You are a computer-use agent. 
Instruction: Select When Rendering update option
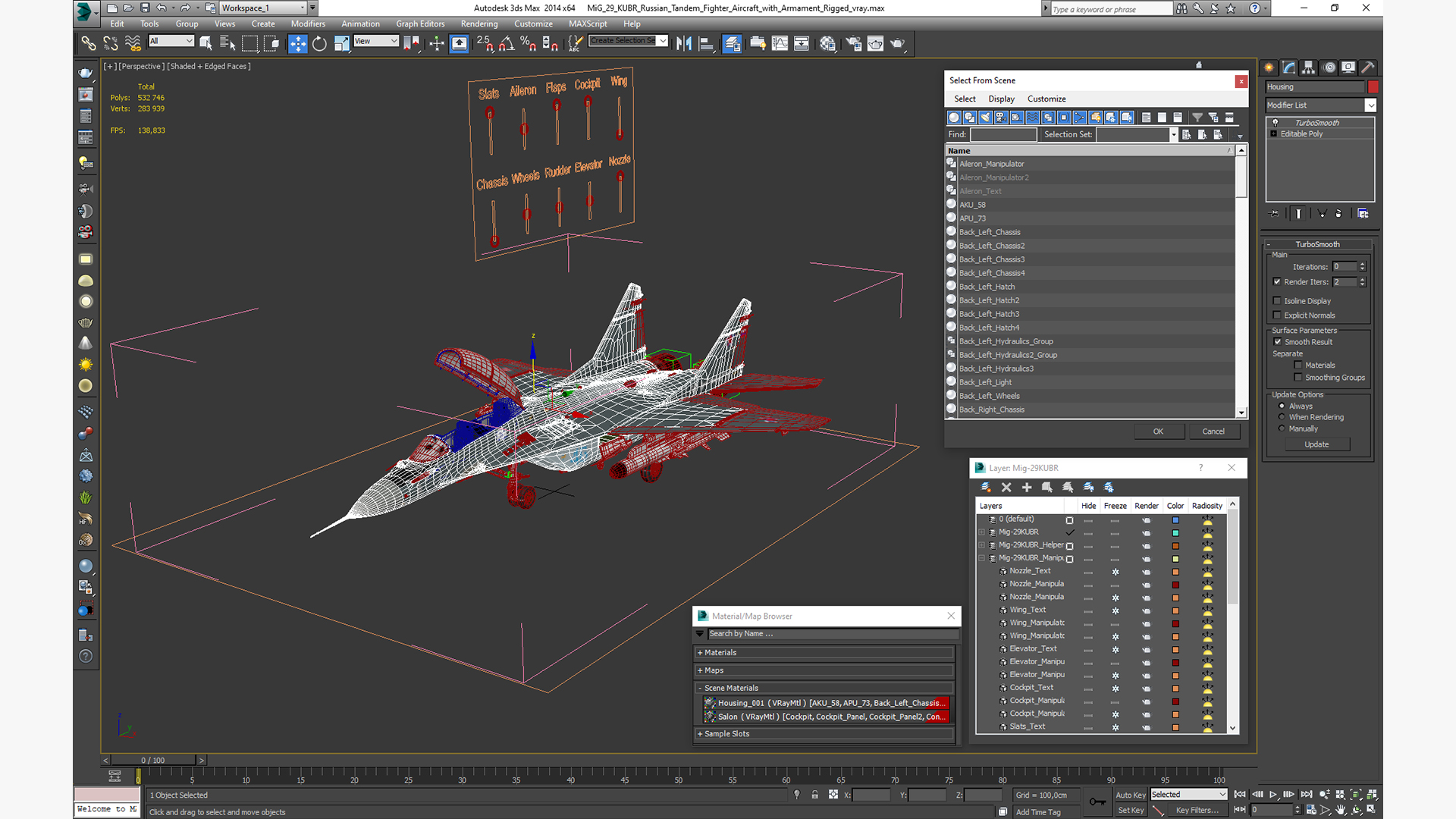pos(1282,417)
